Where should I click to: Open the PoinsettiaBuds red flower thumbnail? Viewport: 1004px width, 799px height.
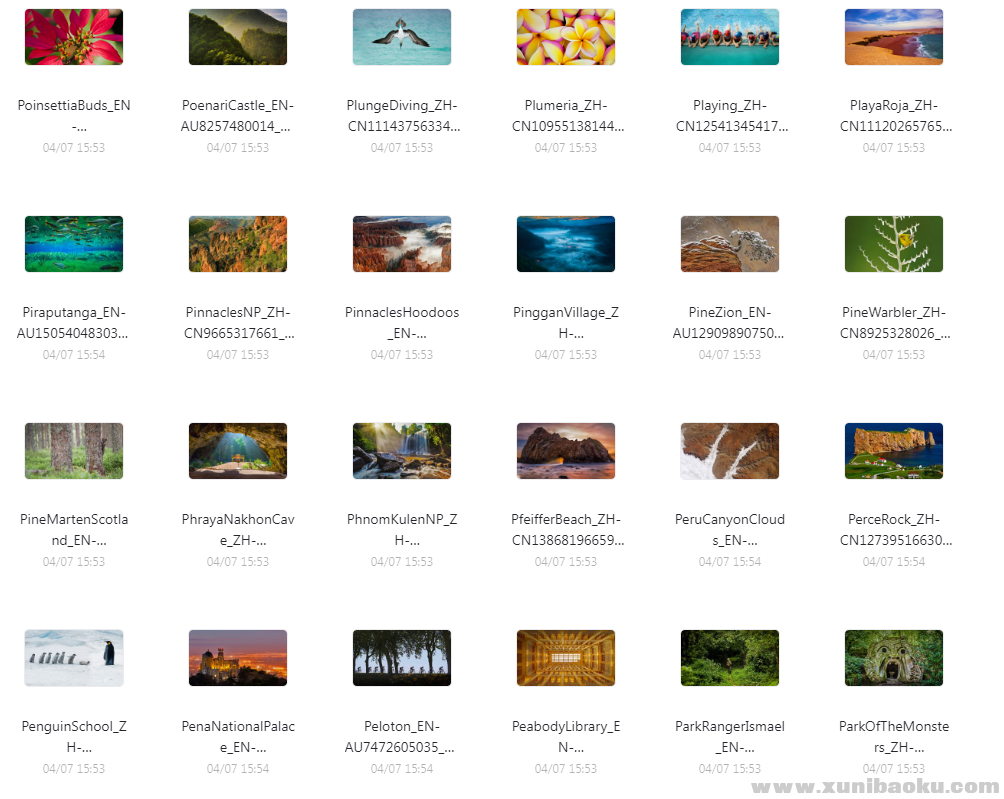(74, 37)
